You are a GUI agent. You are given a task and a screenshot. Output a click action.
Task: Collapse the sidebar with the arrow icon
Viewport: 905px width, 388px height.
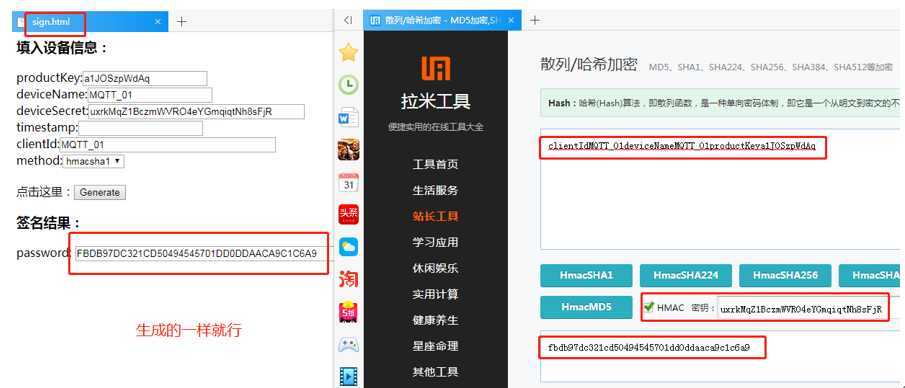coord(347,20)
